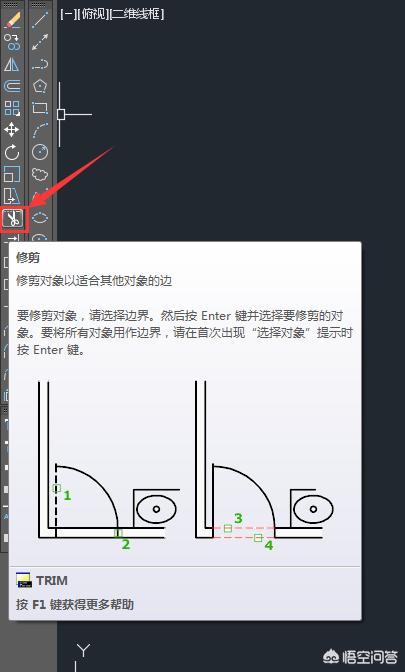405x672 pixels.
Task: Select the Polygon tool
Action: point(40,86)
